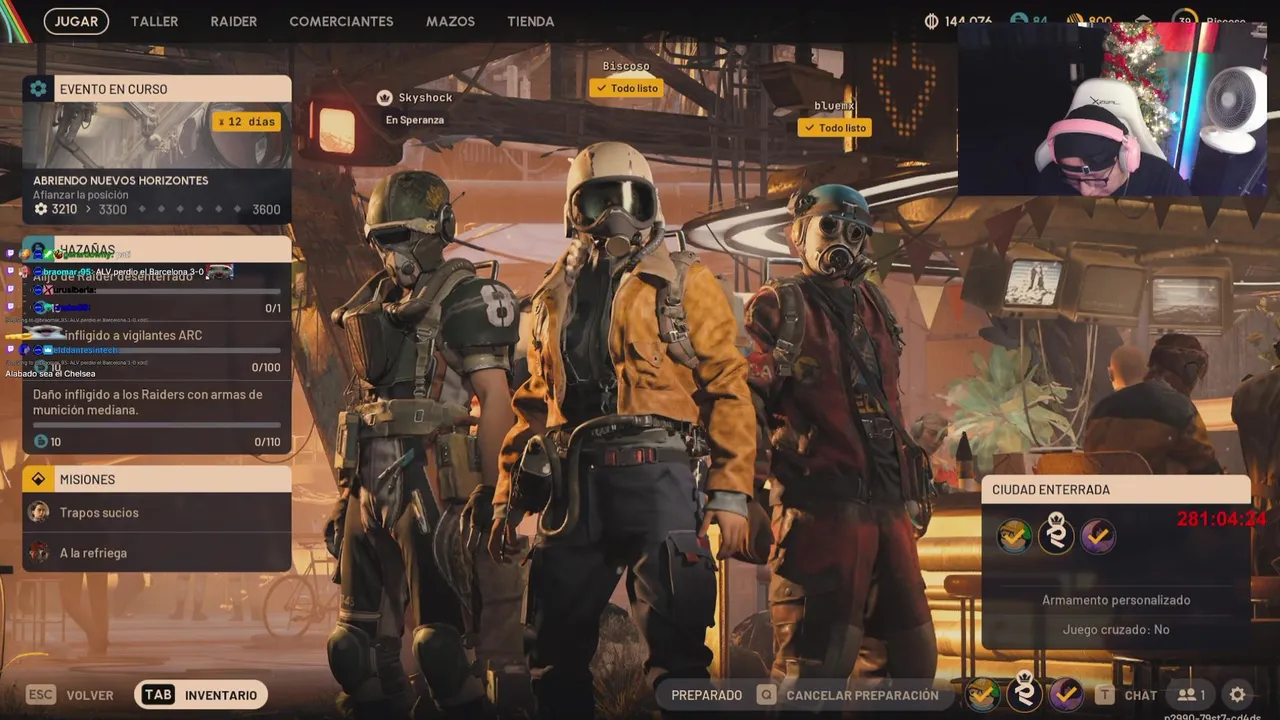Click the event milestone diamond progress track
The height and width of the screenshot is (720, 1280).
click(x=189, y=209)
